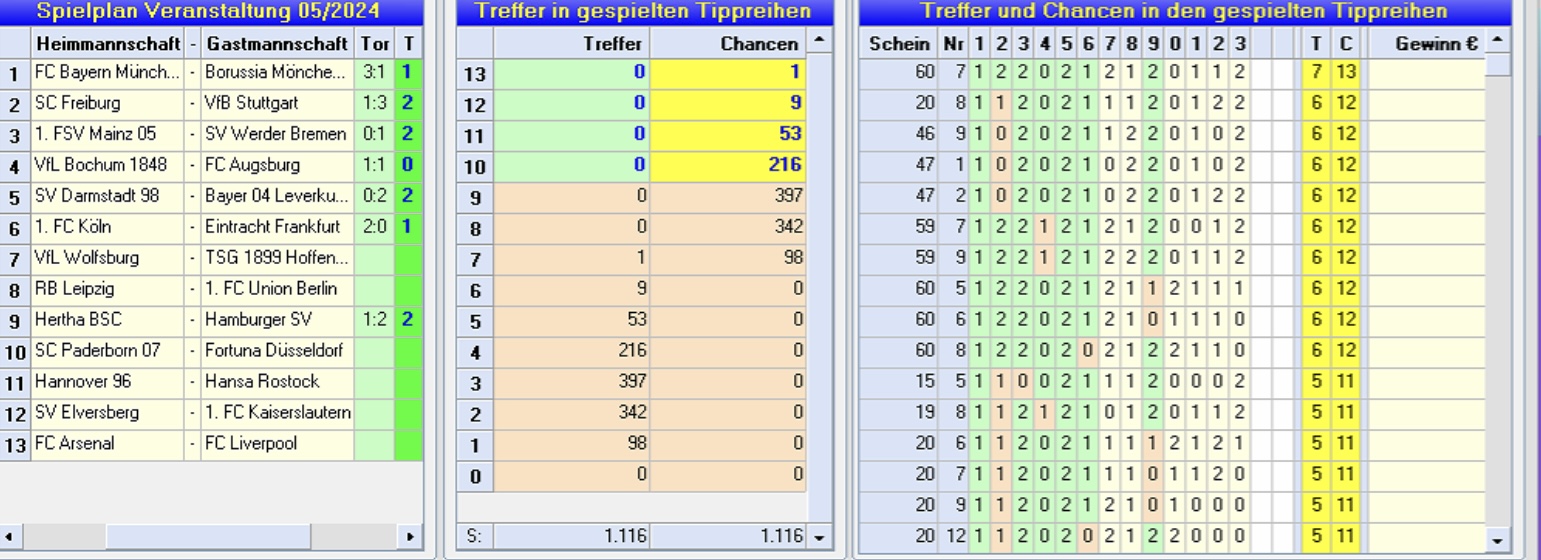
Task: Click the Gewinn € column header
Action: [x=1426, y=43]
